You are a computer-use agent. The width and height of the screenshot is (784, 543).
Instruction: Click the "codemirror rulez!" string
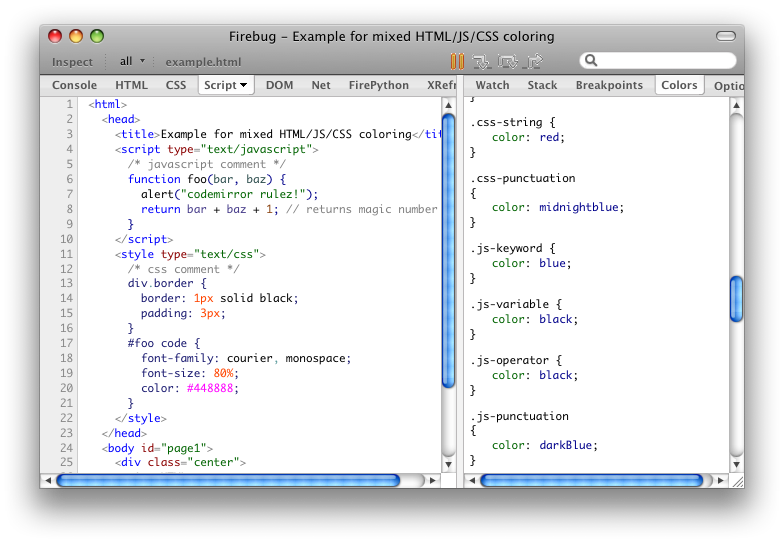point(243,194)
